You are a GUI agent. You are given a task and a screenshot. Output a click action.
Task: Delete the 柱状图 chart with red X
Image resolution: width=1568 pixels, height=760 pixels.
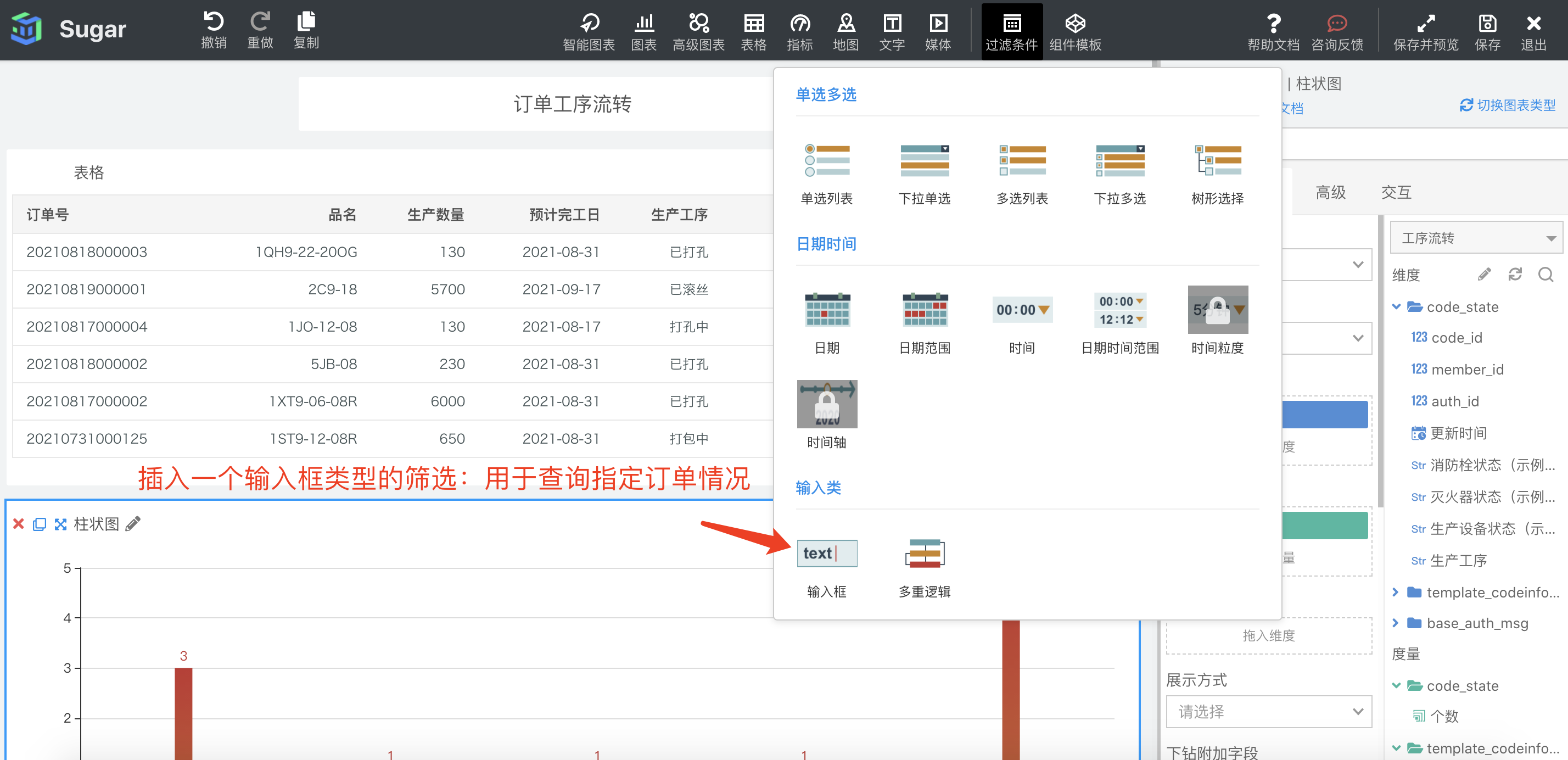[18, 524]
